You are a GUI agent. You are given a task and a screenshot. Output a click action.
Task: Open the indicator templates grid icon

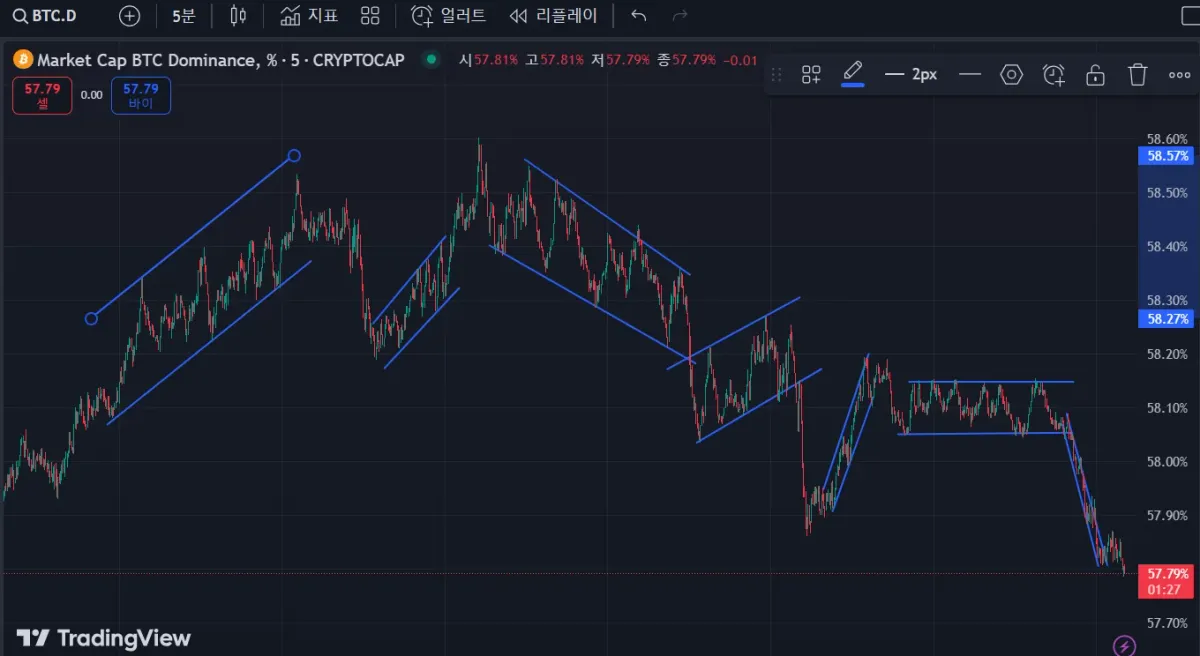tap(371, 16)
